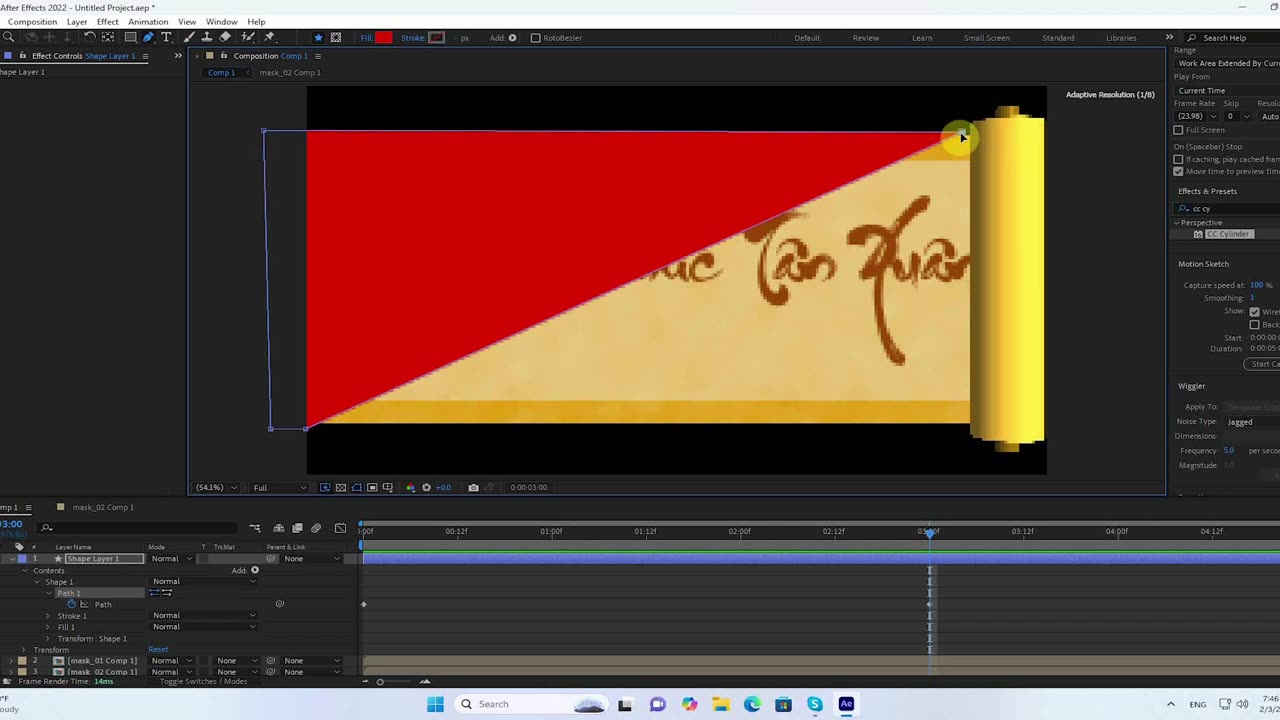The height and width of the screenshot is (720, 1280).
Task: Click the Stroke color swatch
Action: pos(436,38)
